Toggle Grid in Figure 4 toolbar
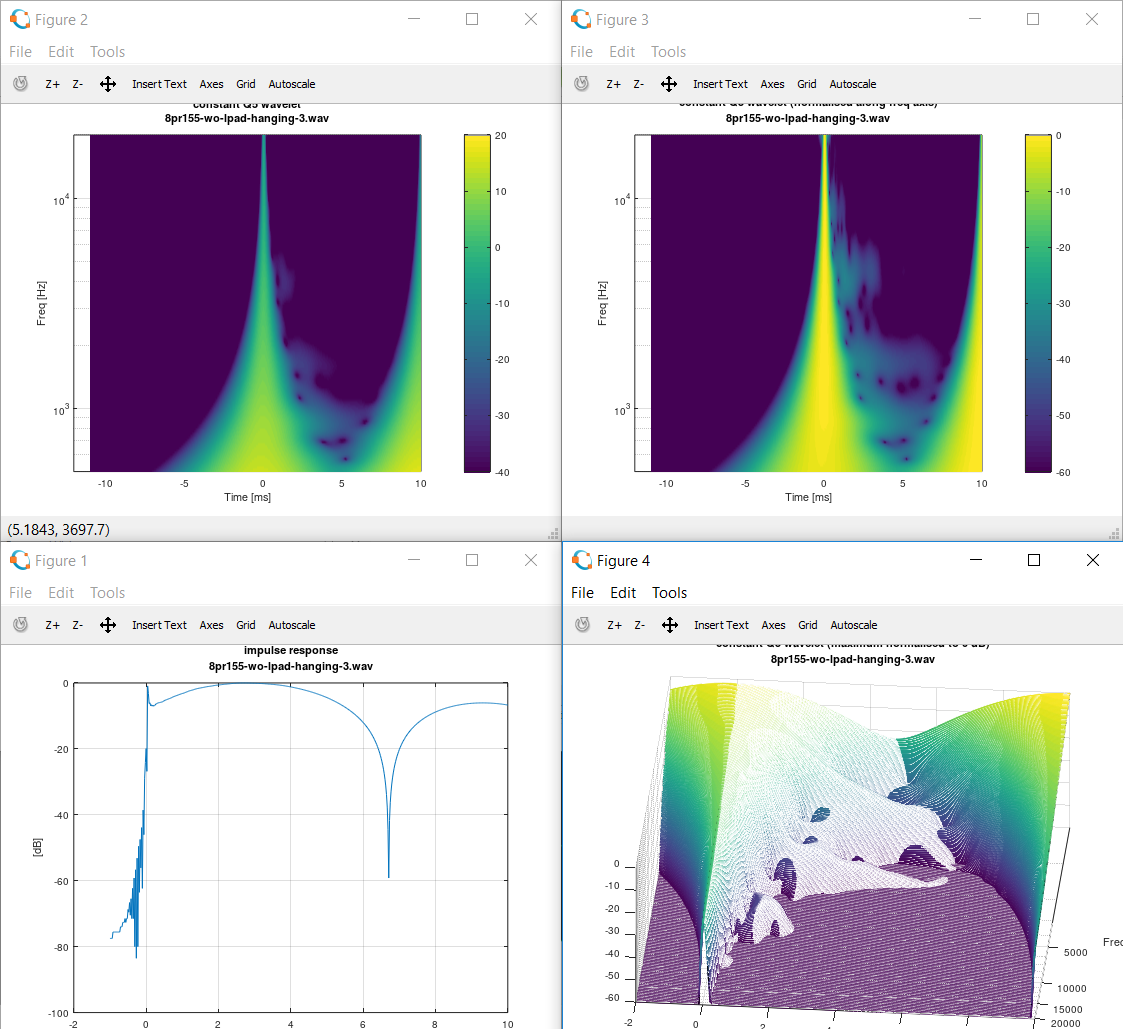 click(807, 624)
